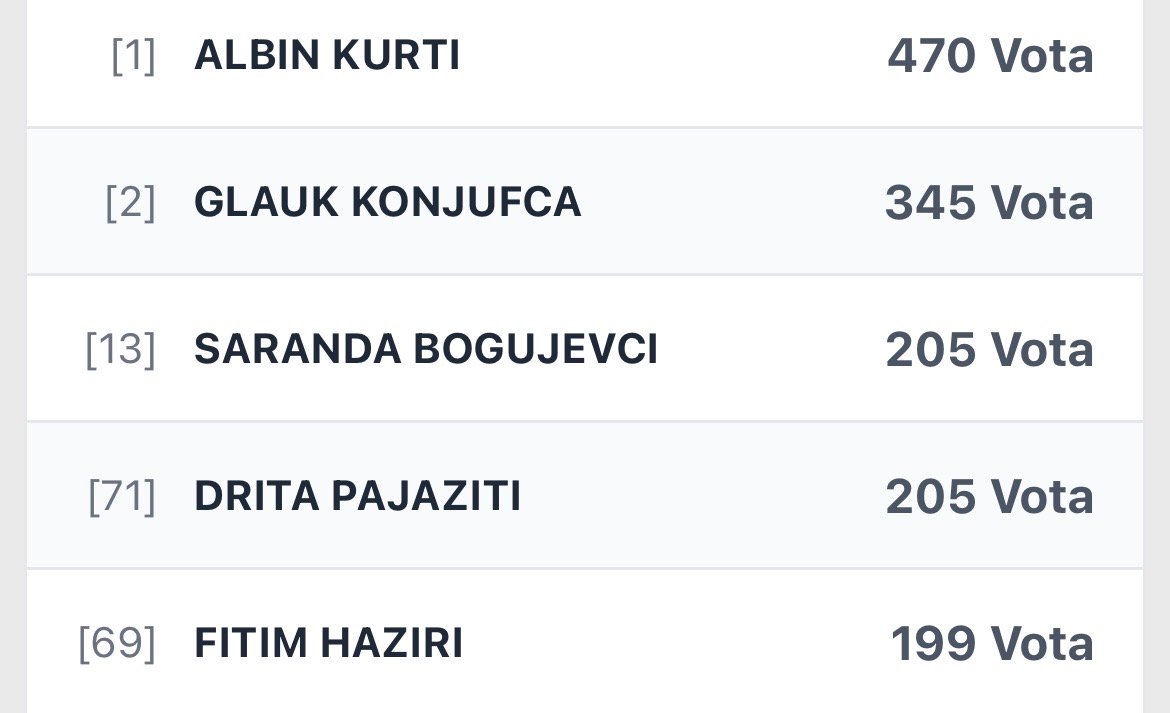Click the 470 Vota count

tap(990, 56)
